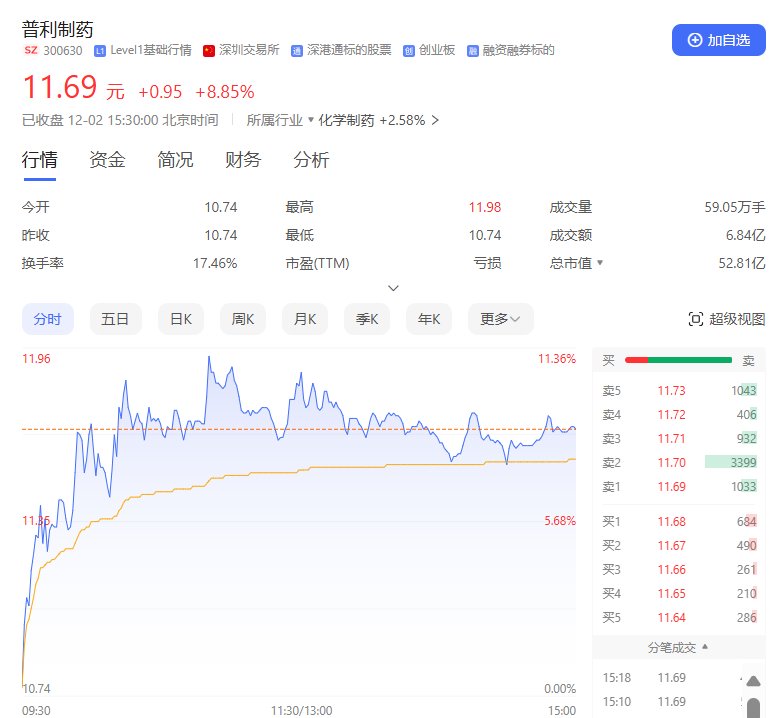Open the 总市值 dropdown triangle
Viewport: 781px width, 718px height.
pos(600,262)
